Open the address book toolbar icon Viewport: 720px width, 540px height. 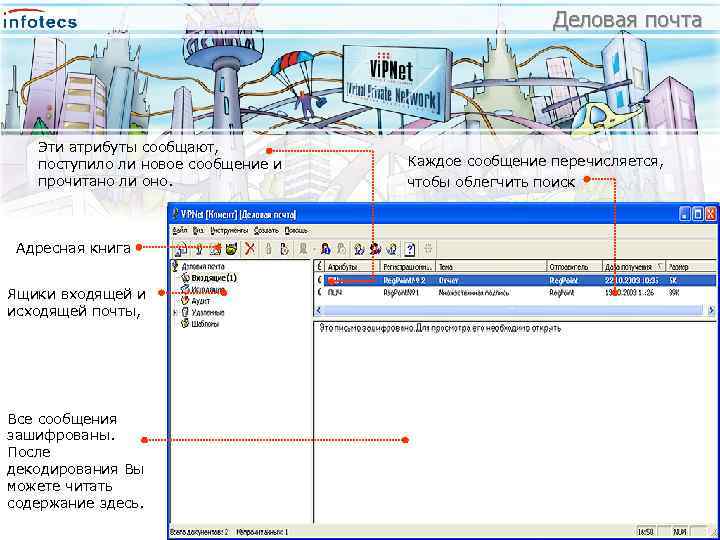(x=217, y=249)
